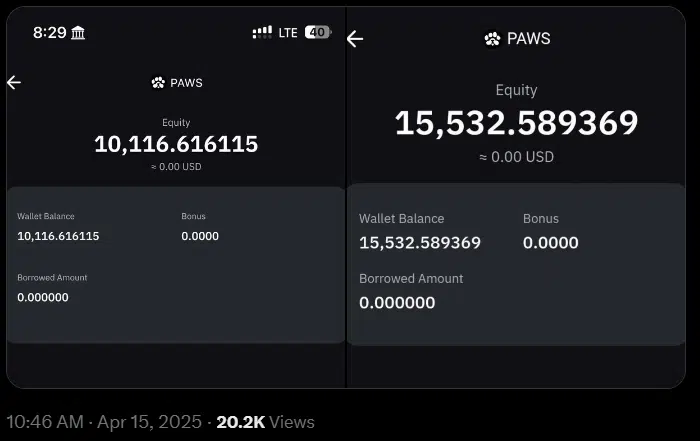Tap the LTE network indicator

(288, 32)
